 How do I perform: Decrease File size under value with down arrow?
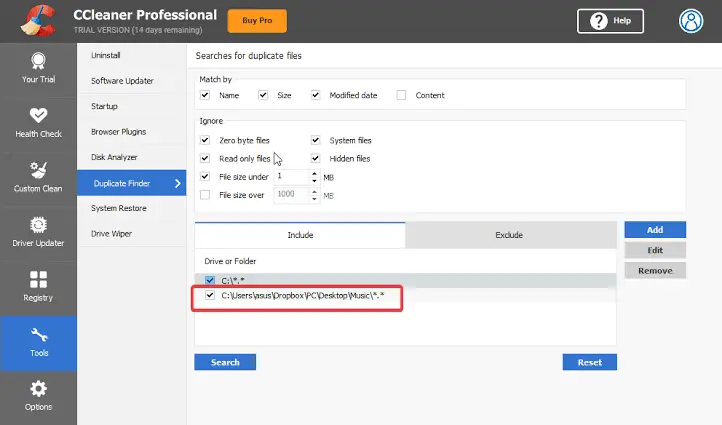tap(314, 180)
